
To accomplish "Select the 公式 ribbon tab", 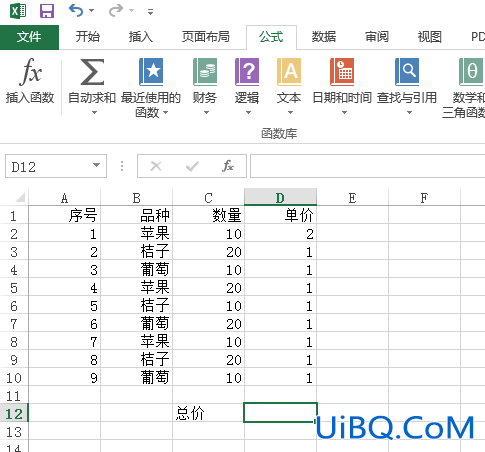I will (x=271, y=37).
